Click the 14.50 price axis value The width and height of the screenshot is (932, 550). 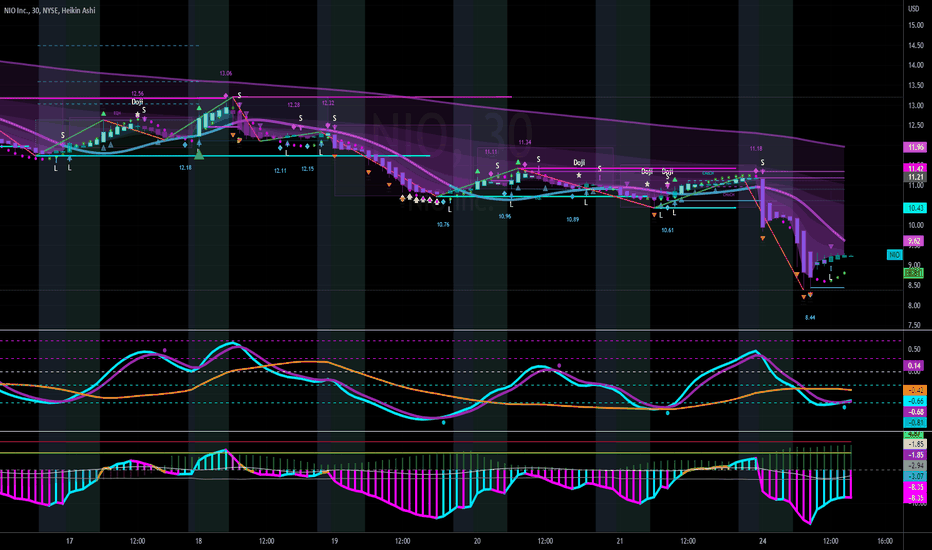click(x=916, y=45)
